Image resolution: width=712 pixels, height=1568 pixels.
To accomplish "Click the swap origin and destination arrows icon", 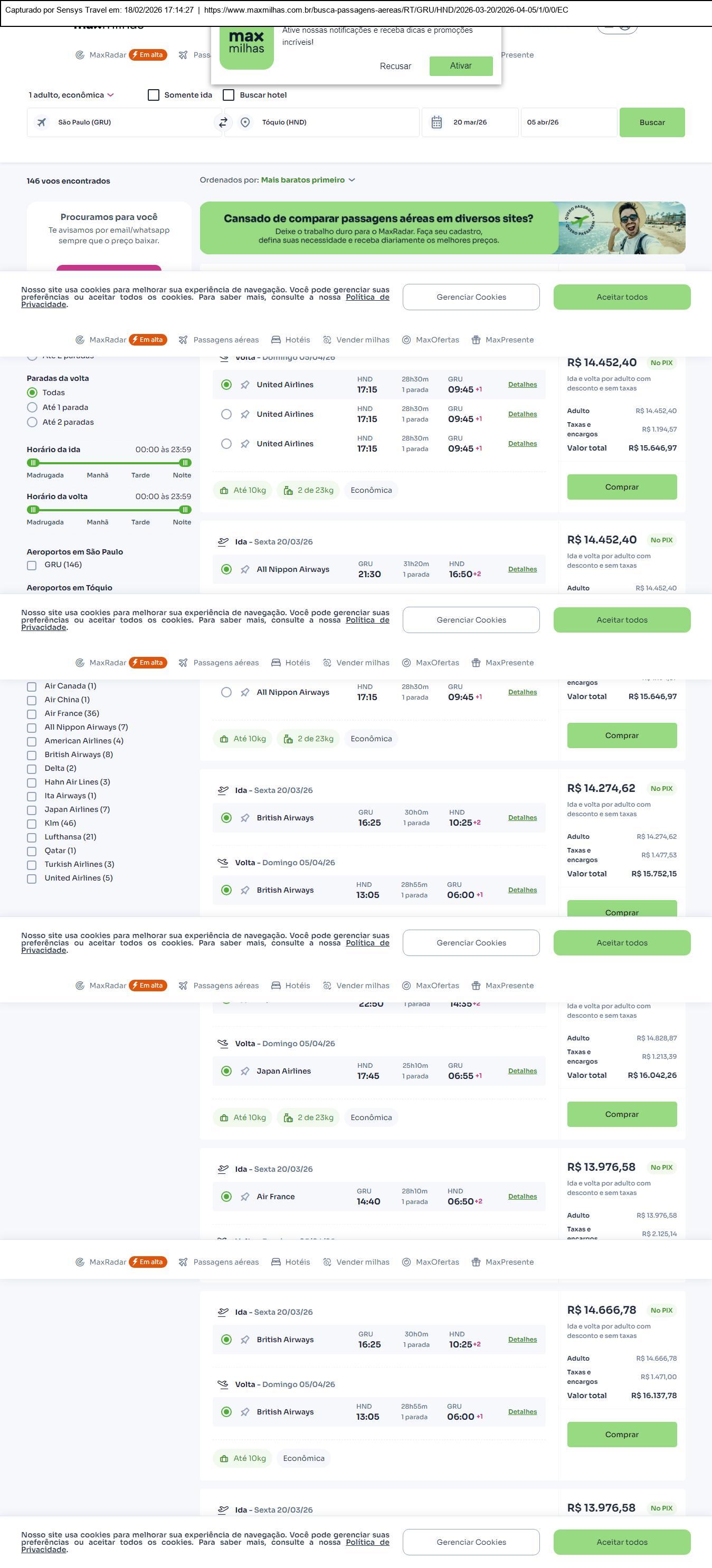I will pyautogui.click(x=223, y=122).
